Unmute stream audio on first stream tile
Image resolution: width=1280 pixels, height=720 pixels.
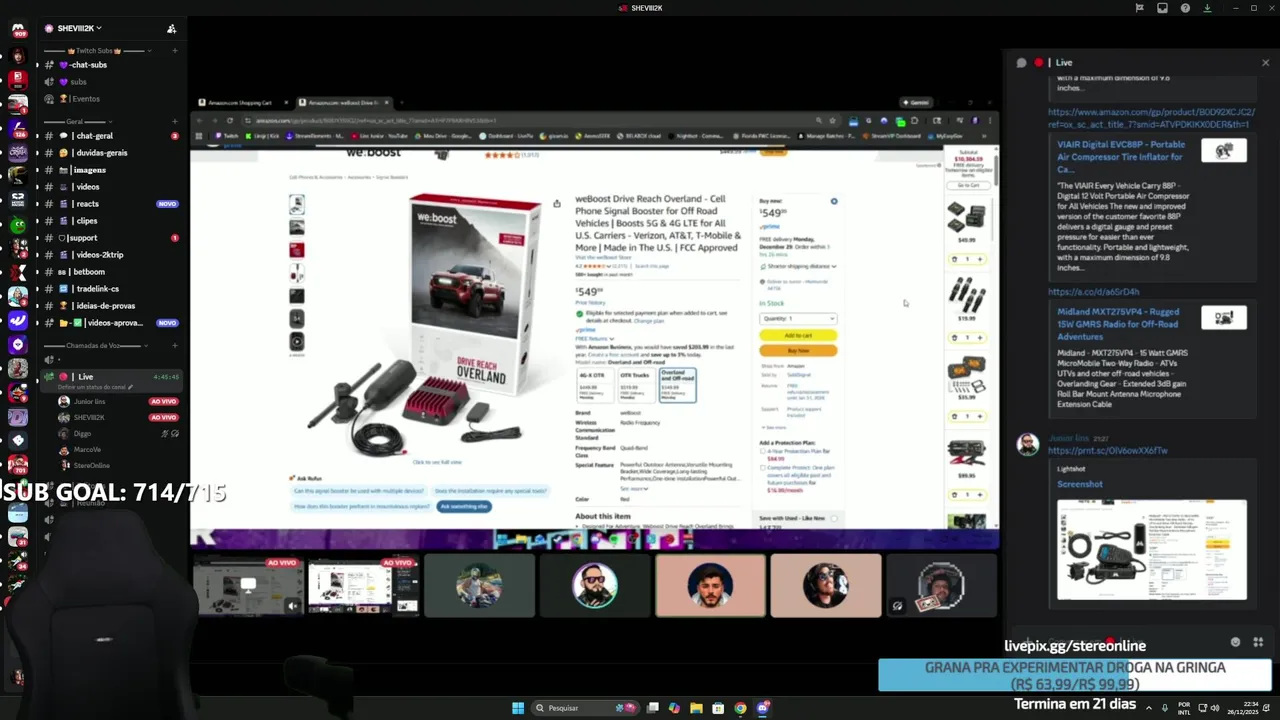[x=293, y=606]
